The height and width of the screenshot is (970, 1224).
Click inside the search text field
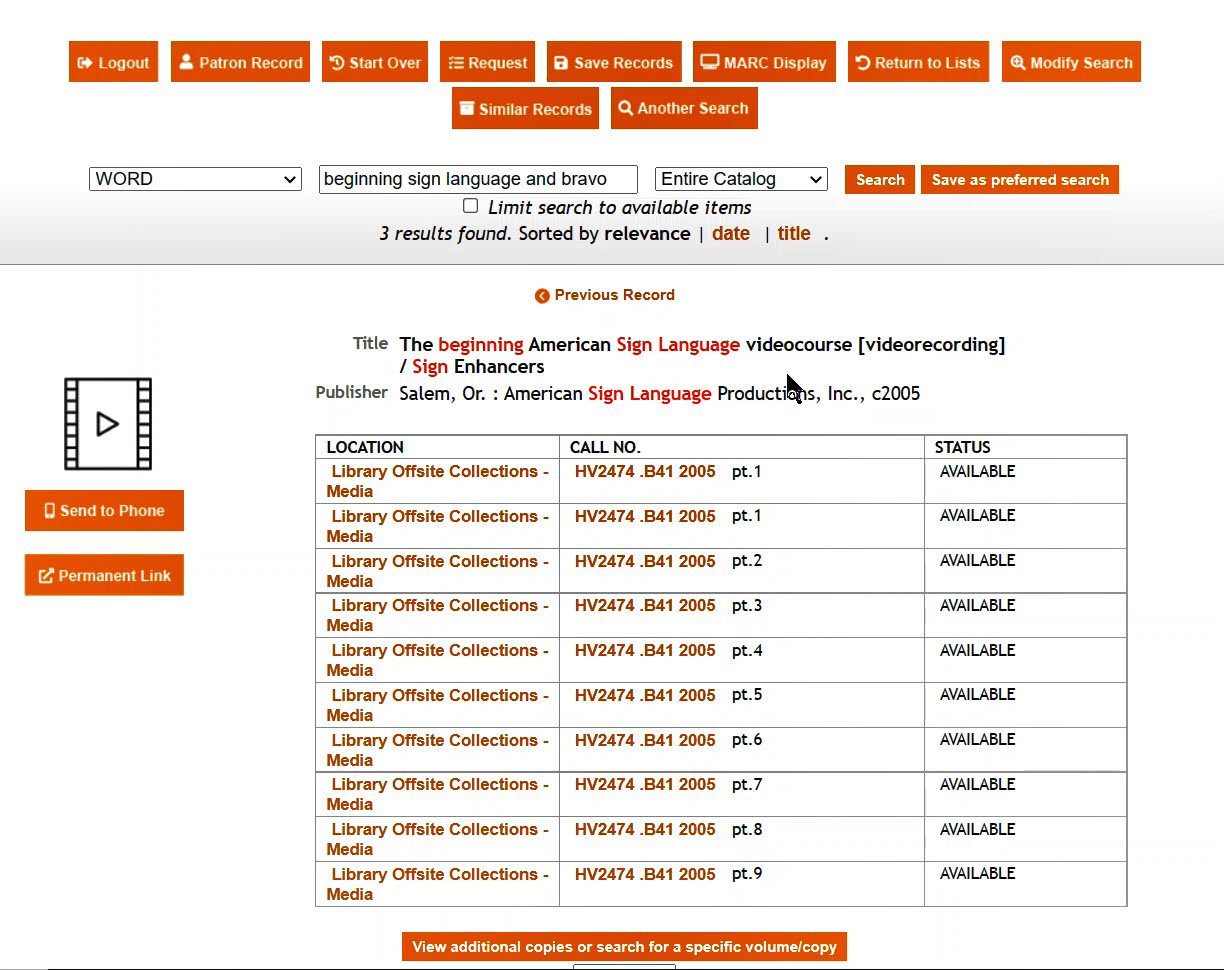pyautogui.click(x=478, y=179)
